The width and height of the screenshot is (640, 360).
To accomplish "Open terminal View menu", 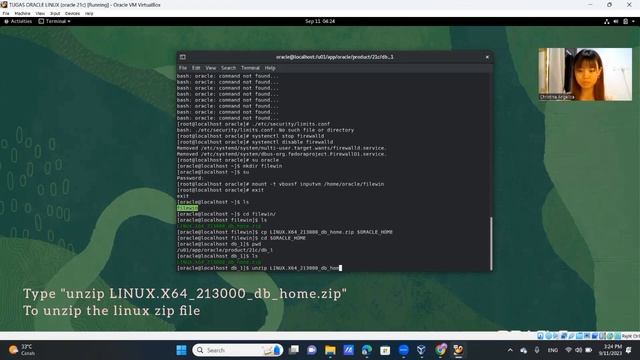I will [x=211, y=68].
